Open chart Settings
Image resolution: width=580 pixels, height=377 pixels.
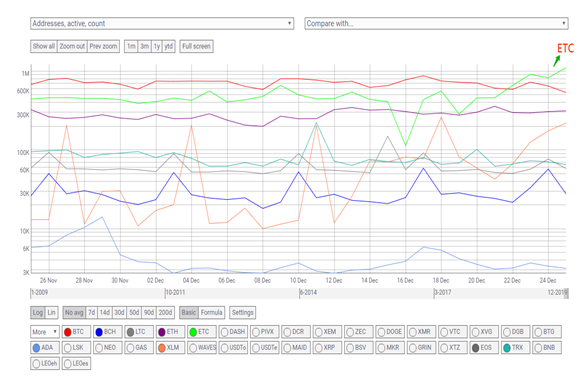pos(242,313)
